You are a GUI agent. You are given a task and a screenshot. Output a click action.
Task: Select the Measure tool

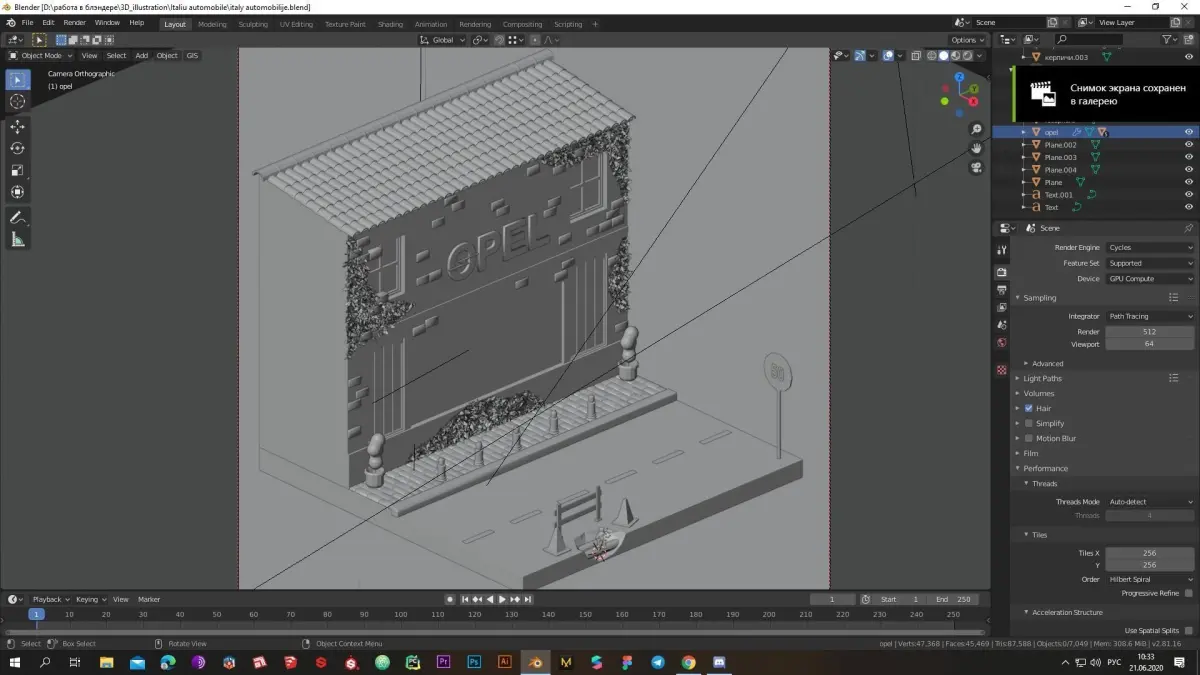(x=17, y=239)
